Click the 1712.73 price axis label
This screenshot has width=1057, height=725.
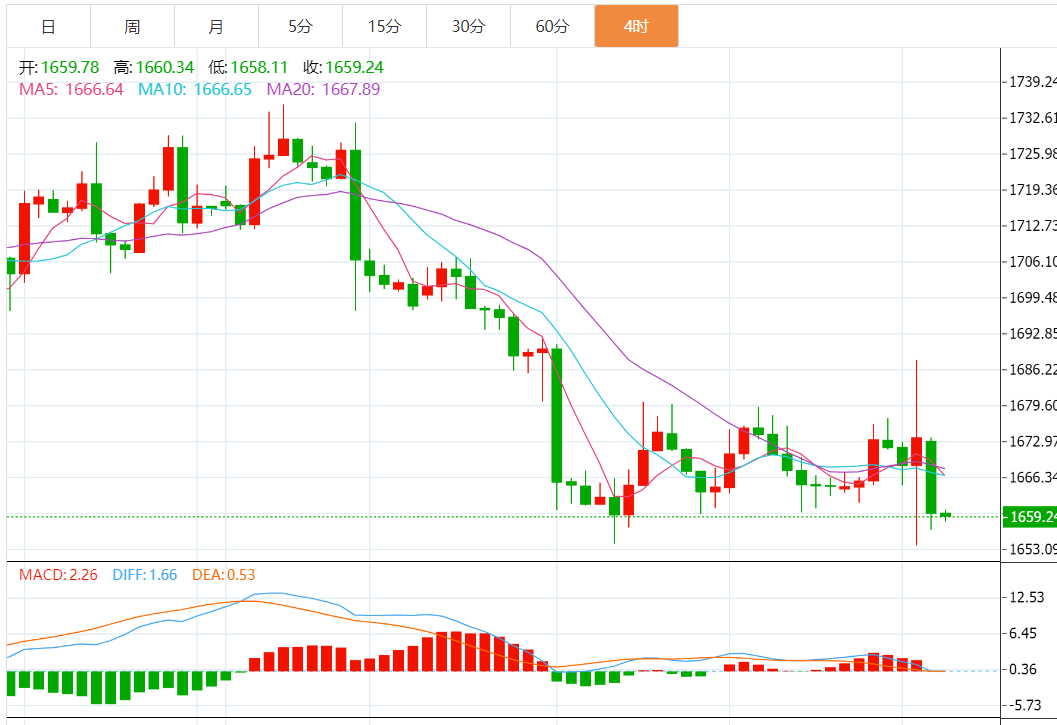coord(1032,225)
